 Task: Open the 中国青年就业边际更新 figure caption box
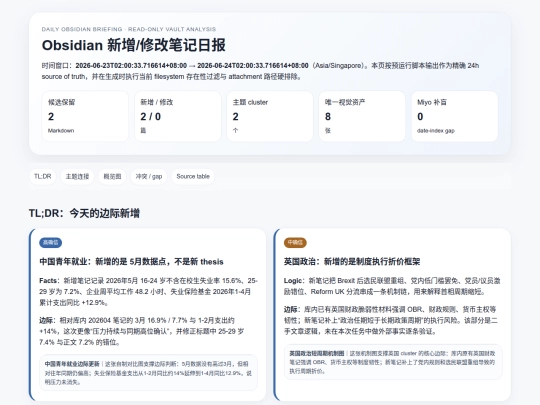148,373
